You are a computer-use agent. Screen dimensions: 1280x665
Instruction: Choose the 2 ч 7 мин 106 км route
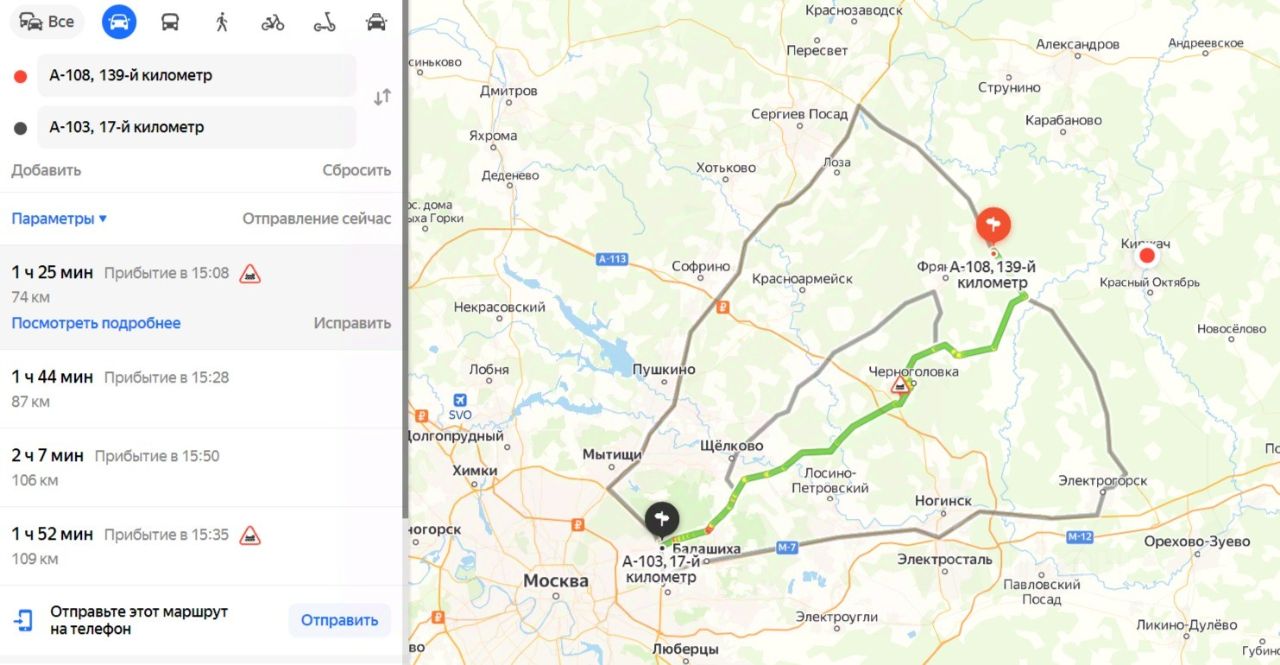point(201,467)
